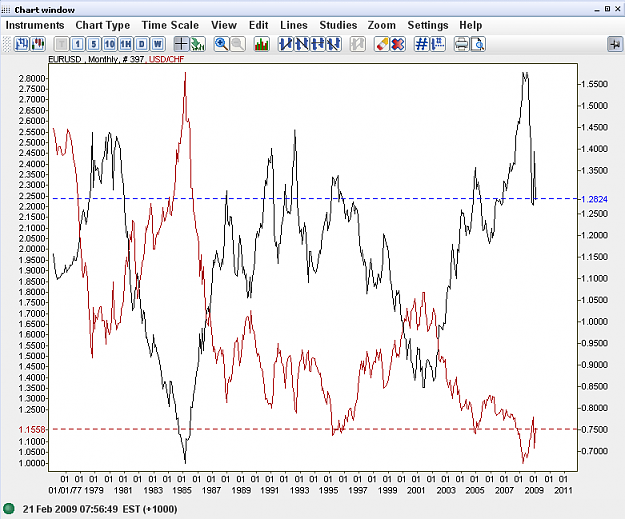Click the Chart window title bar icon
625x519 pixels.
(6, 10)
